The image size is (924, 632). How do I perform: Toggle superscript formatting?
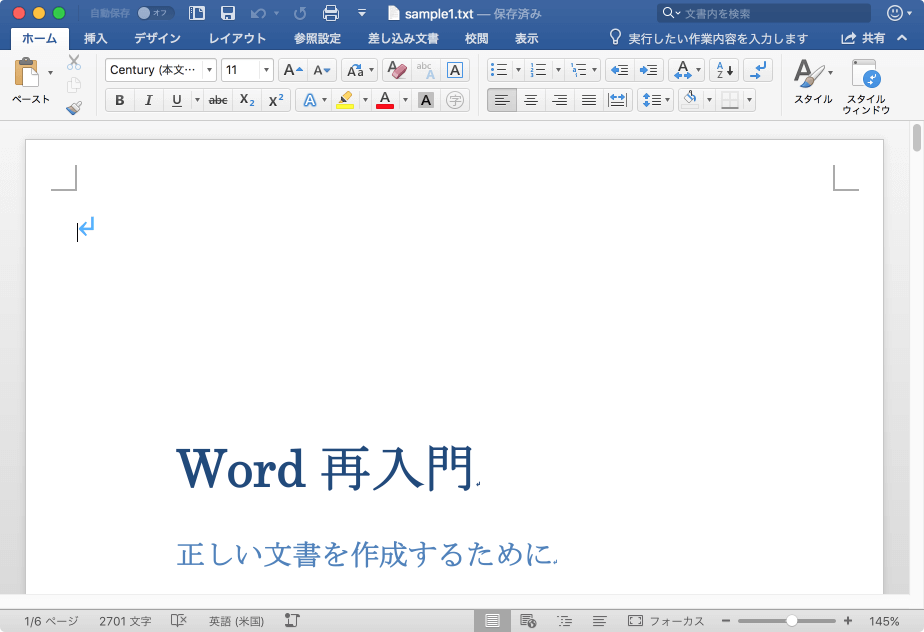tap(276, 100)
